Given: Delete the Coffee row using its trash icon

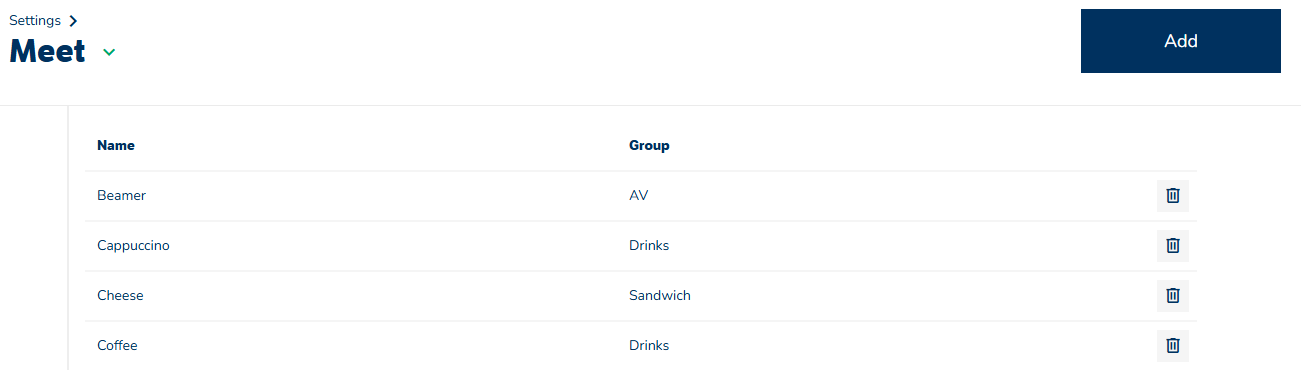Looking at the screenshot, I should click(x=1173, y=346).
